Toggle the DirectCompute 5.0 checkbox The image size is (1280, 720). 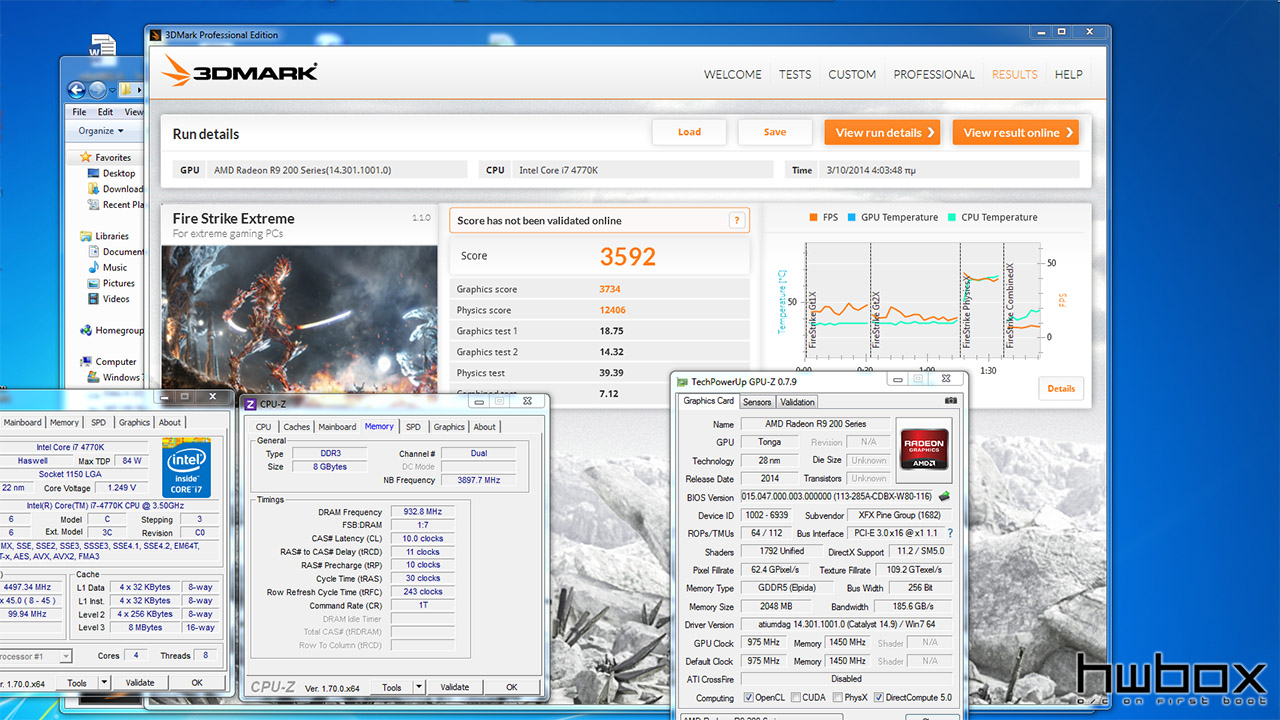879,698
